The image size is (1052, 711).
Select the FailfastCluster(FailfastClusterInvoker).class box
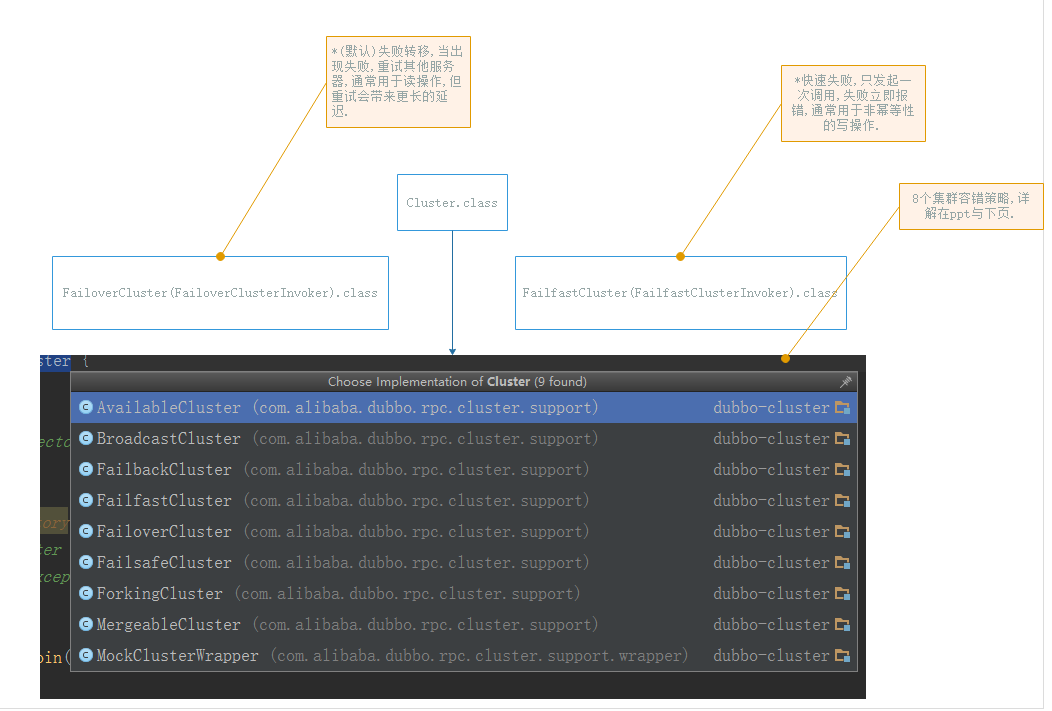[x=680, y=293]
